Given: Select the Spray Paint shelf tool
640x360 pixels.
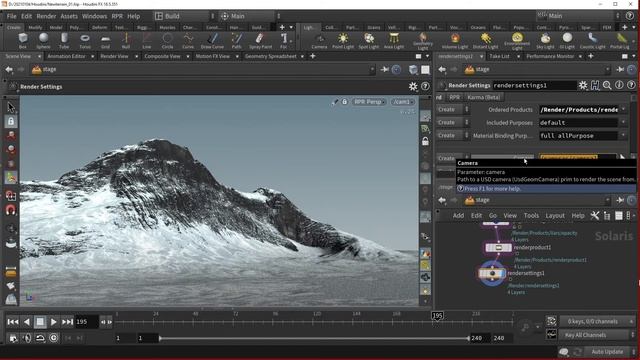Looking at the screenshot, I should click(260, 41).
